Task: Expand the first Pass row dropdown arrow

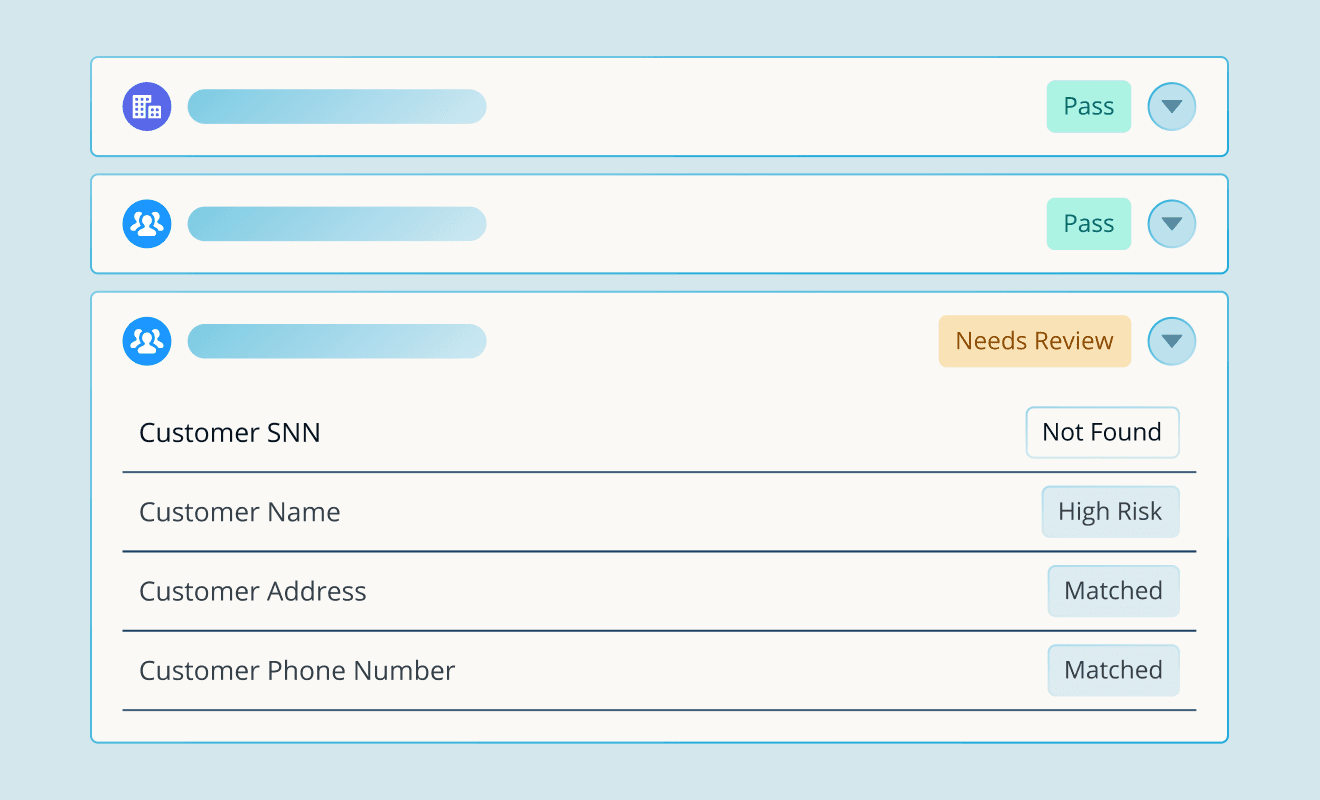Action: (1171, 107)
